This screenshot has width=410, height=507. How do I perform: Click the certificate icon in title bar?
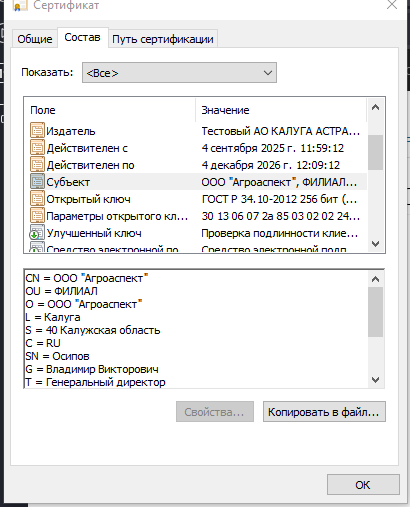[20, 5]
